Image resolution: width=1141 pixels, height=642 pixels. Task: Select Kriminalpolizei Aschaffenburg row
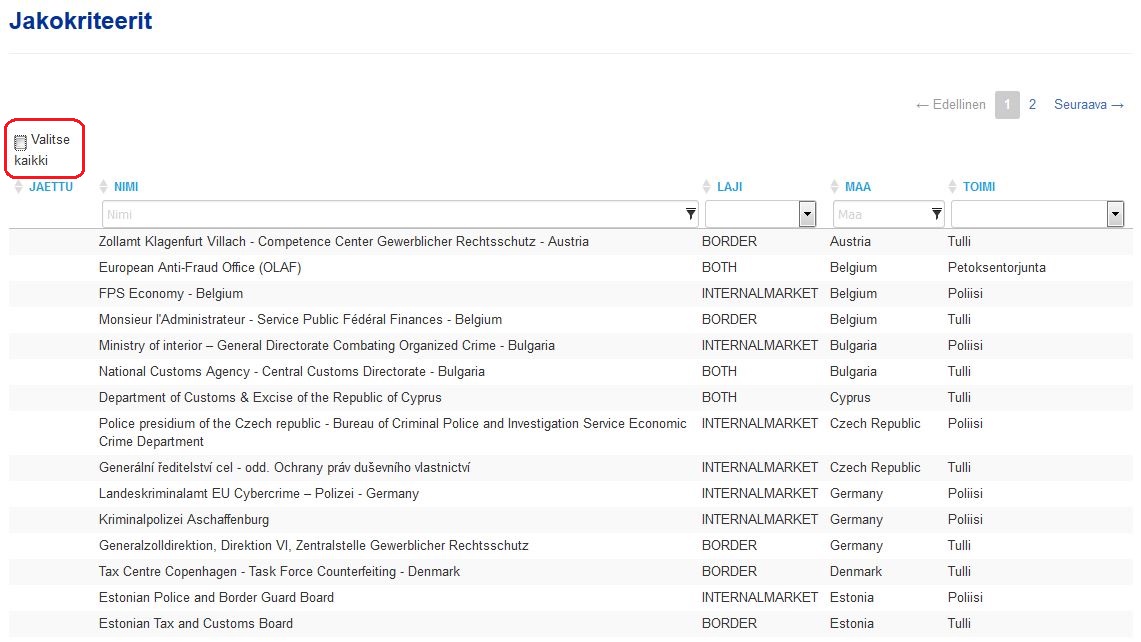570,520
